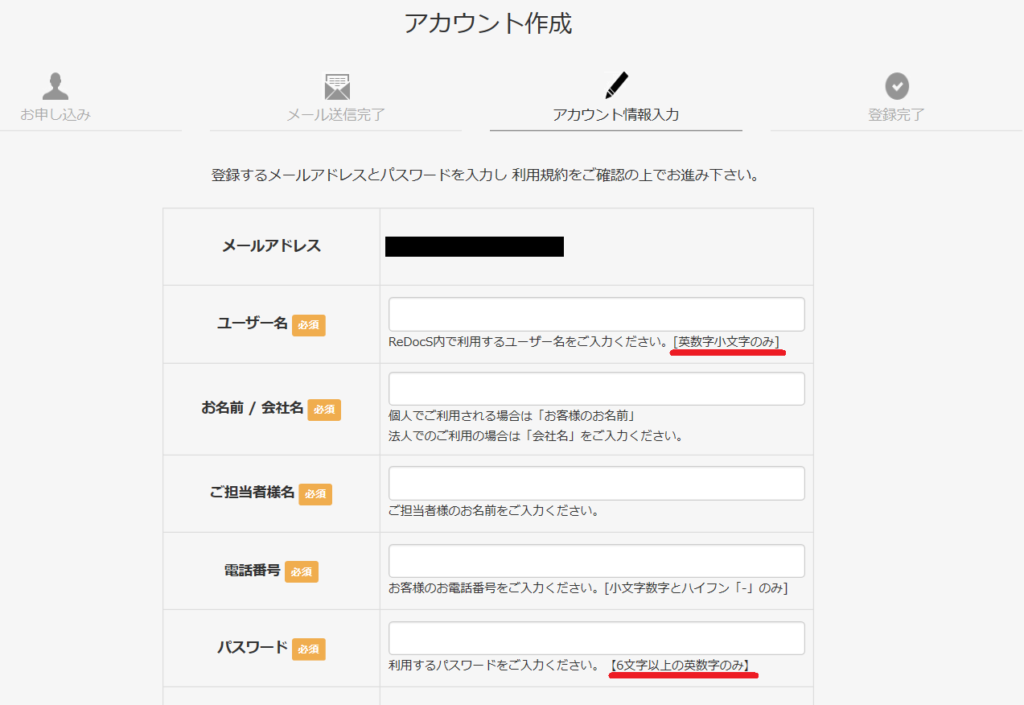Image resolution: width=1024 pixels, height=705 pixels.
Task: Click the phone hint お客様のお電話番号をご入力ください。
Action: (494, 588)
